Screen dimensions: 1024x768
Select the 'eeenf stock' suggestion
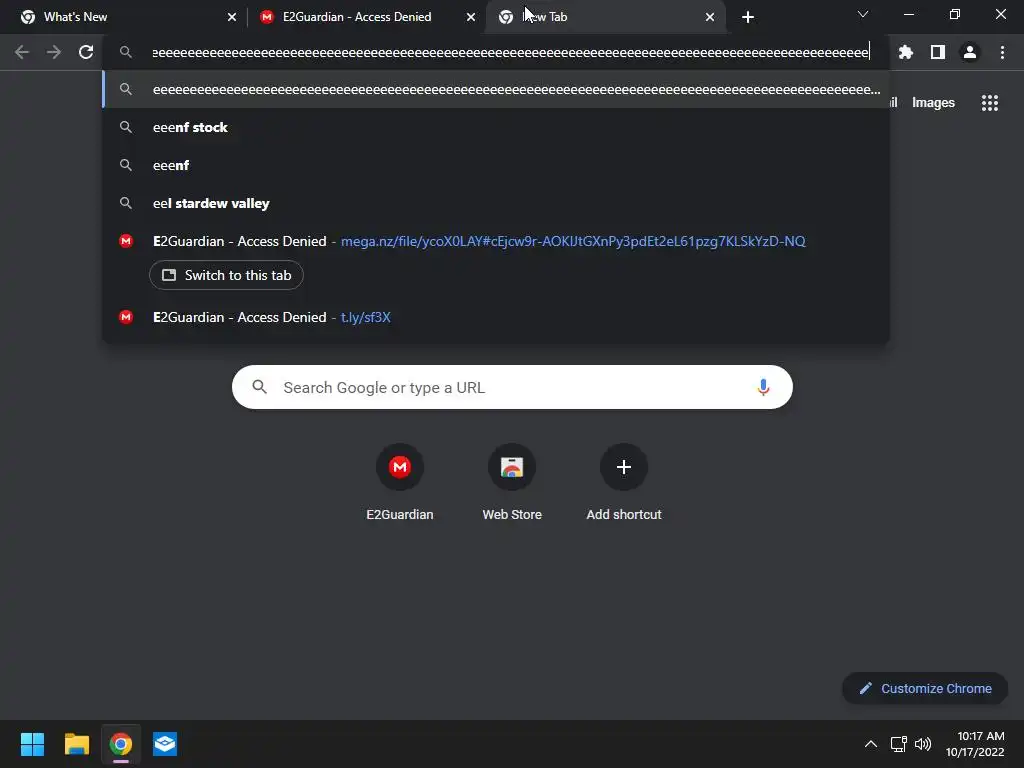(x=496, y=127)
